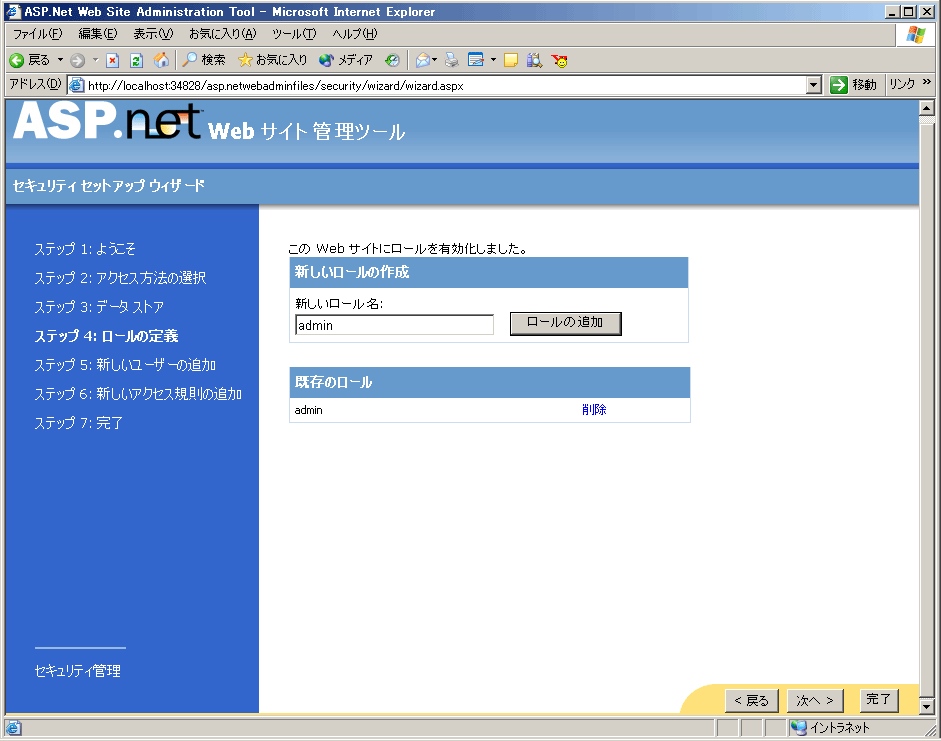The image size is (941, 741).
Task: Expand the Links (リンク) toolbar chevron
Action: tap(927, 82)
